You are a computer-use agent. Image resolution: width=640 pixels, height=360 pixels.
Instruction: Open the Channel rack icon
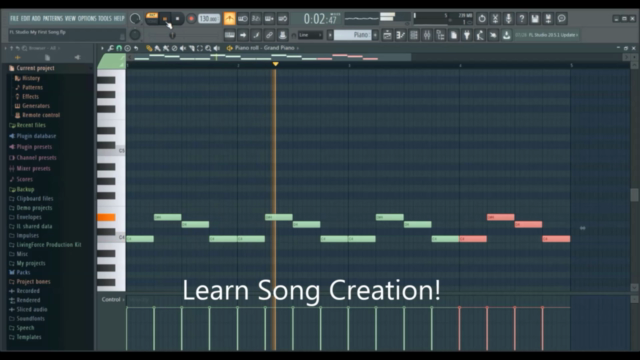413,35
